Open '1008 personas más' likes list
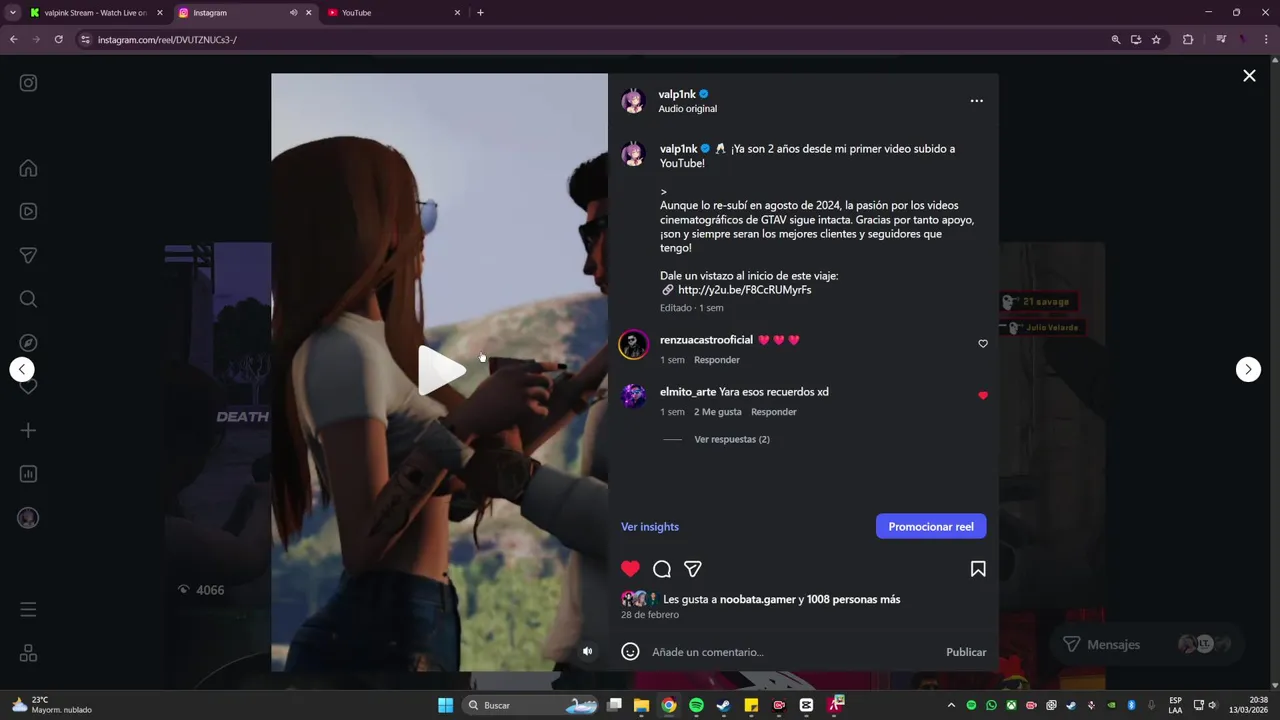The image size is (1280, 720). pos(854,600)
